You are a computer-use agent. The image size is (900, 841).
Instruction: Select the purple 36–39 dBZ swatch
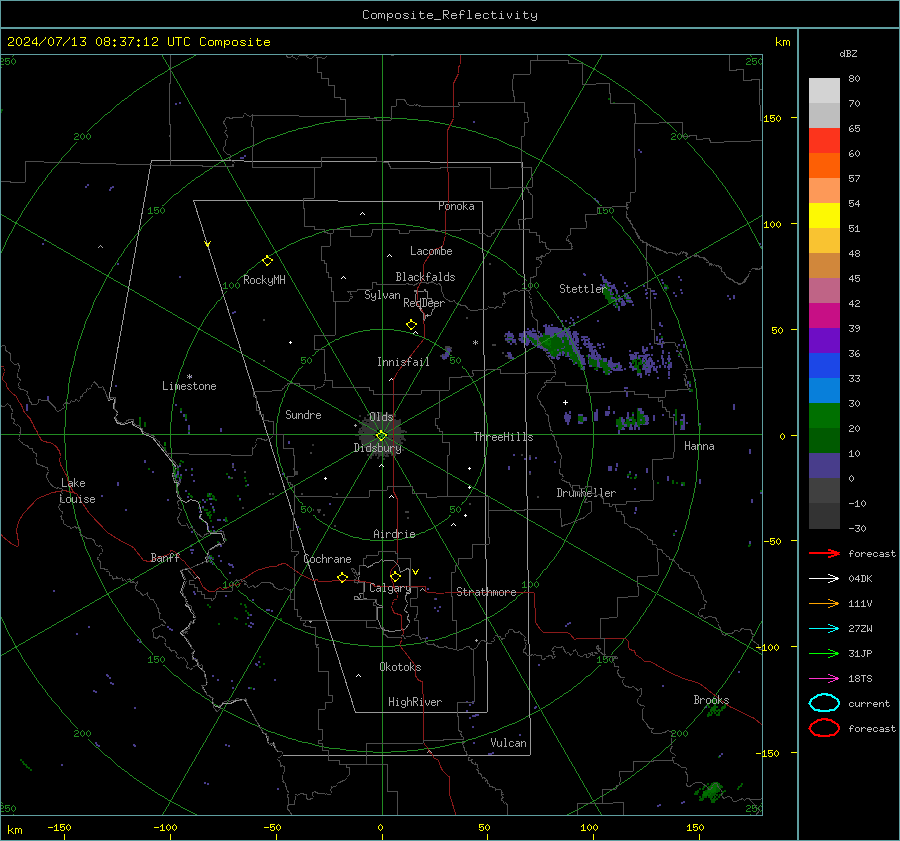point(824,341)
